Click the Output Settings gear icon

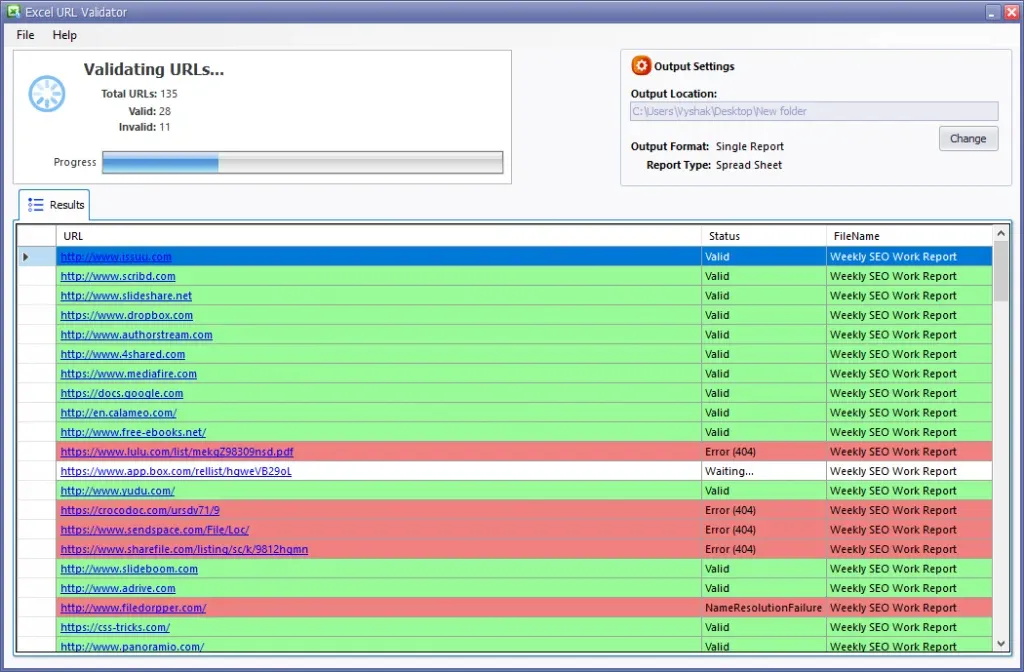640,66
